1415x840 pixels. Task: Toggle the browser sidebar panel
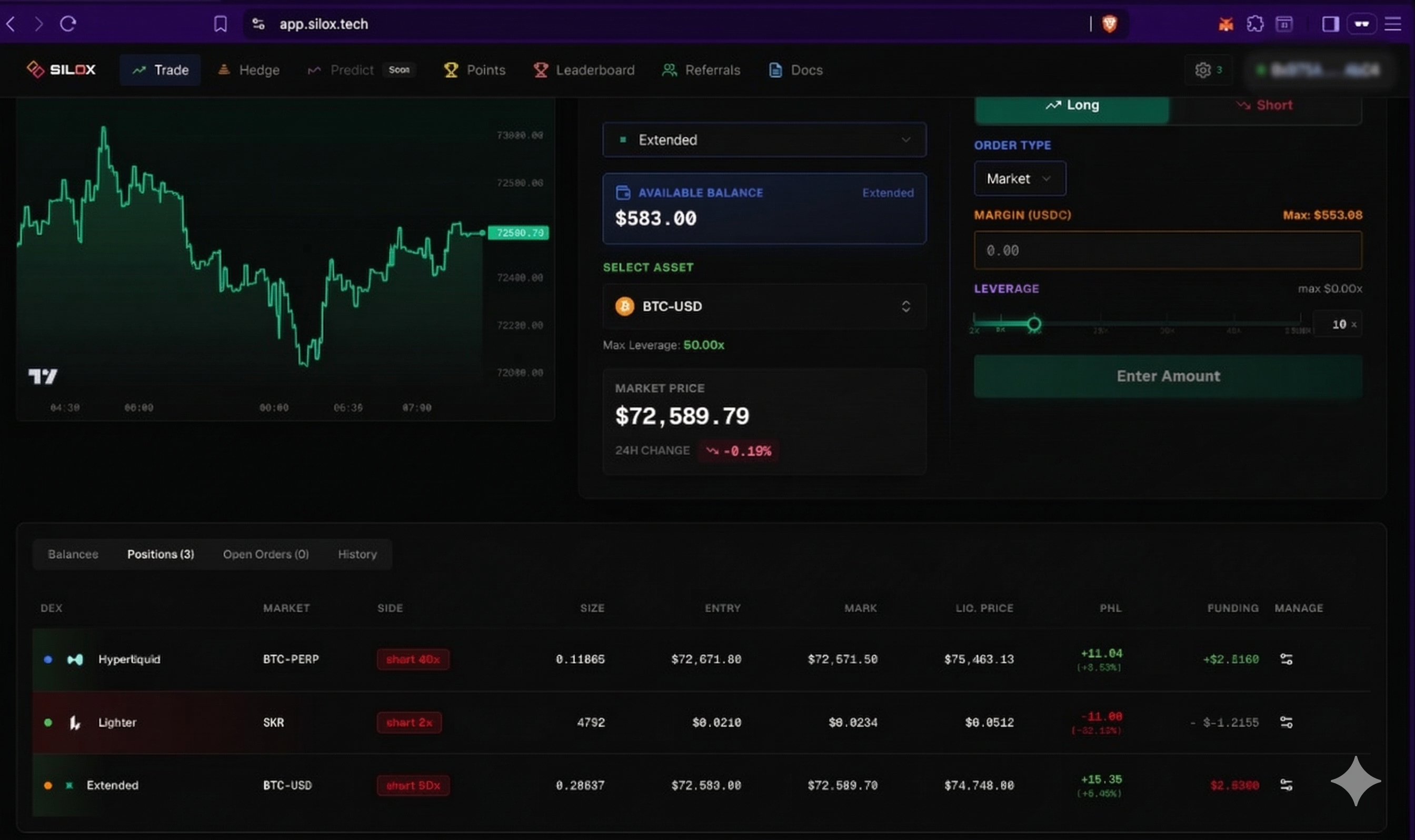click(x=1330, y=24)
